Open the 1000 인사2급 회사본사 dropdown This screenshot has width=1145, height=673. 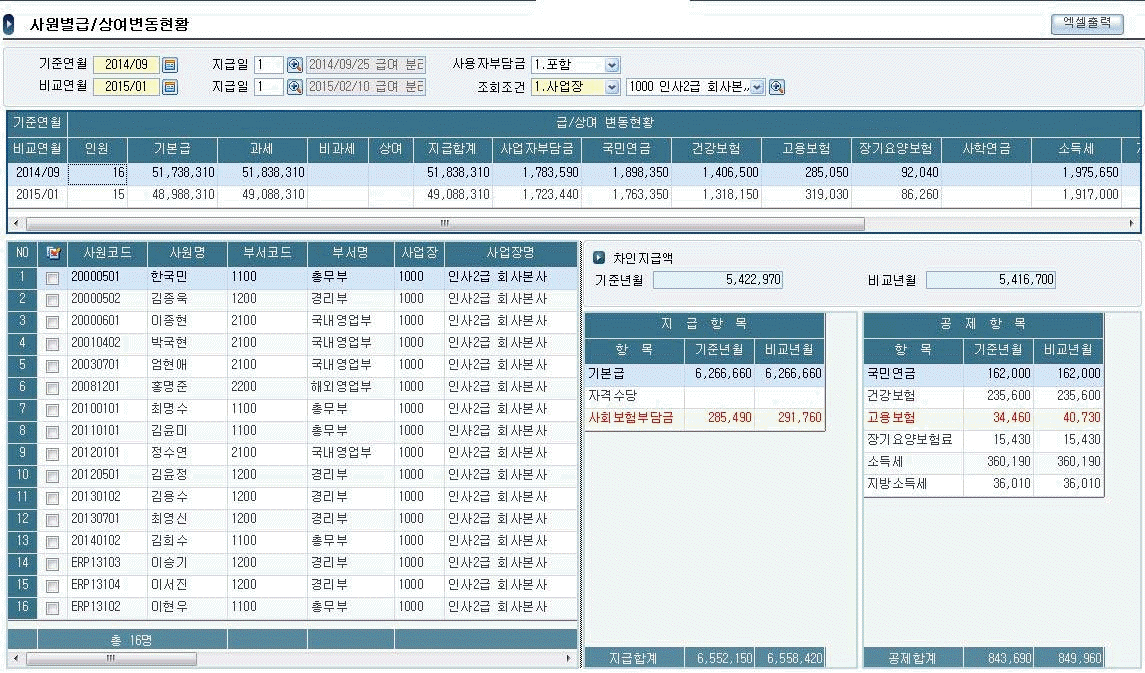(x=757, y=87)
